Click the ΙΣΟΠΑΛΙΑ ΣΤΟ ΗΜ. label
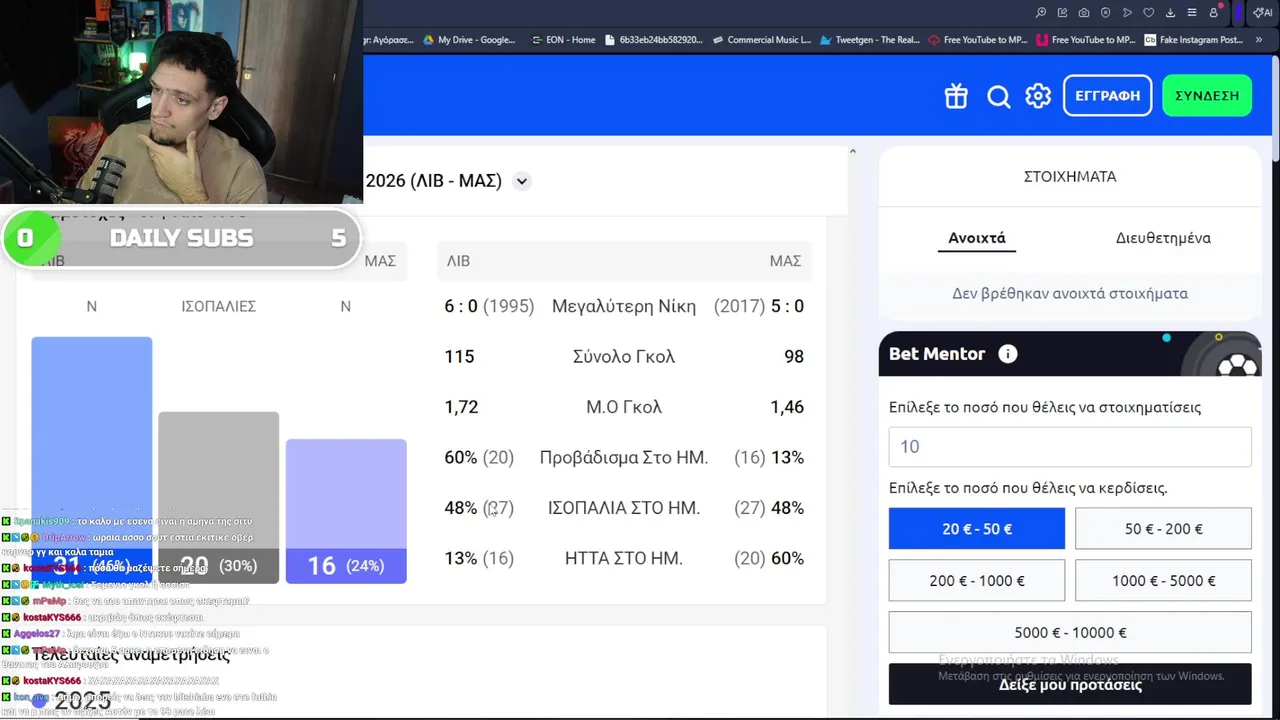The image size is (1280, 720). click(x=623, y=508)
